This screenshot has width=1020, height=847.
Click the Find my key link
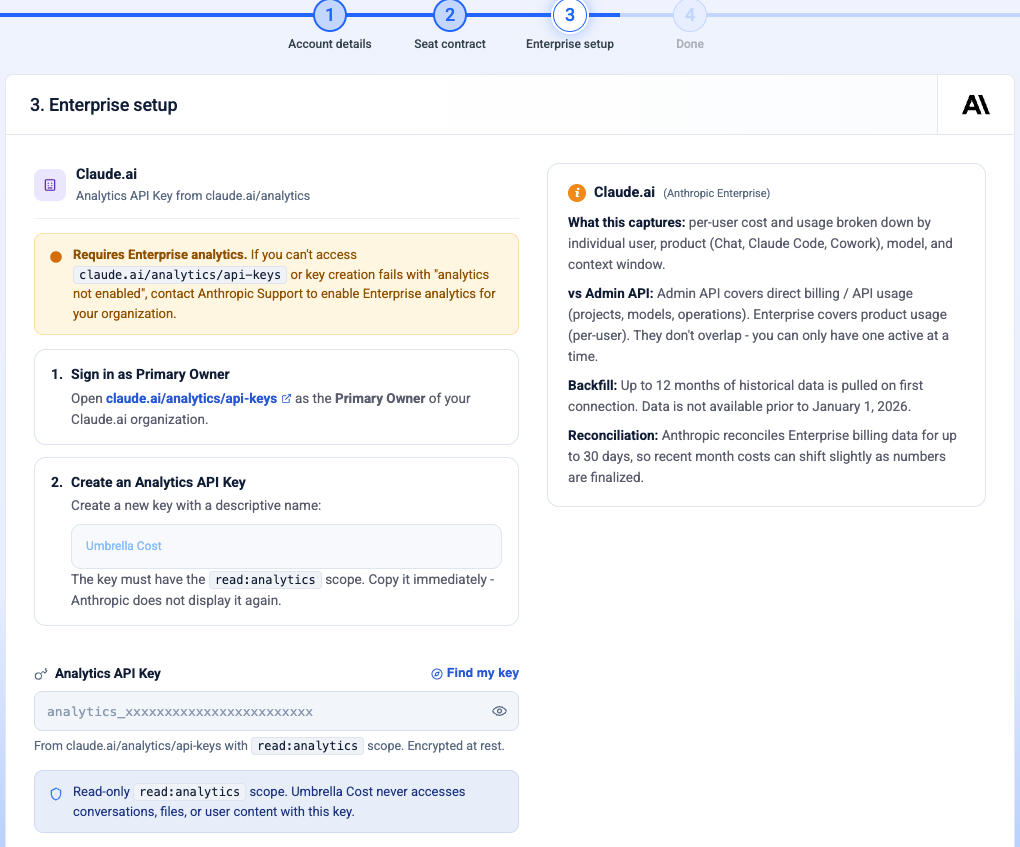point(483,673)
